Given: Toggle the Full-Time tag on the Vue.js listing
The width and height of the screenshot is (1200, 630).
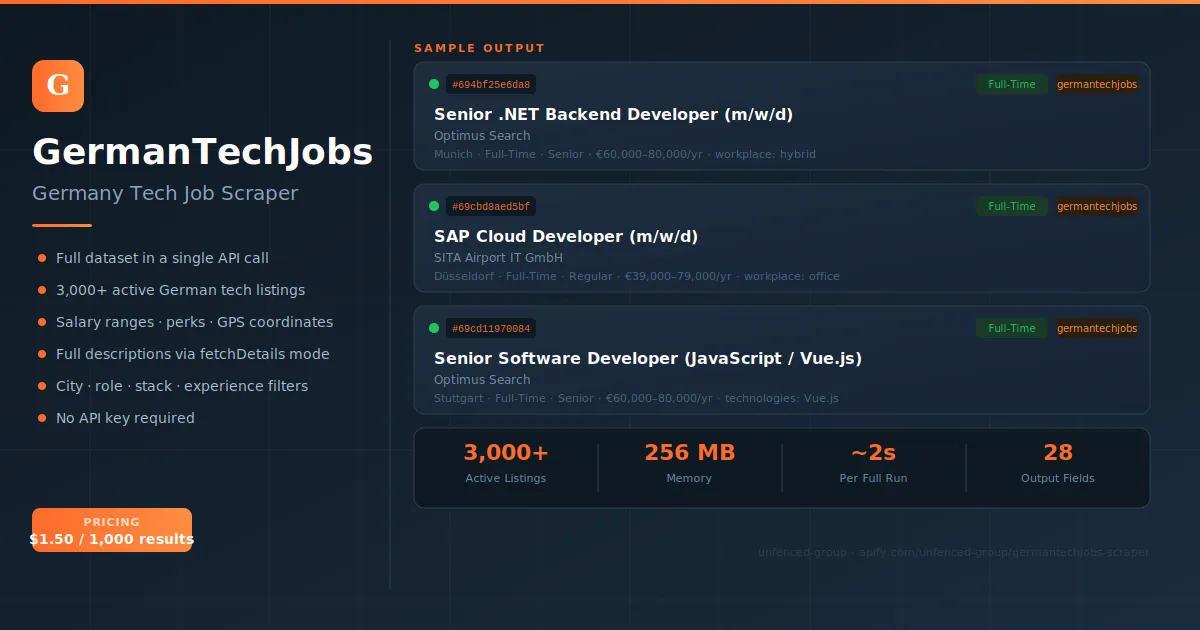Looking at the screenshot, I should click(x=1011, y=328).
